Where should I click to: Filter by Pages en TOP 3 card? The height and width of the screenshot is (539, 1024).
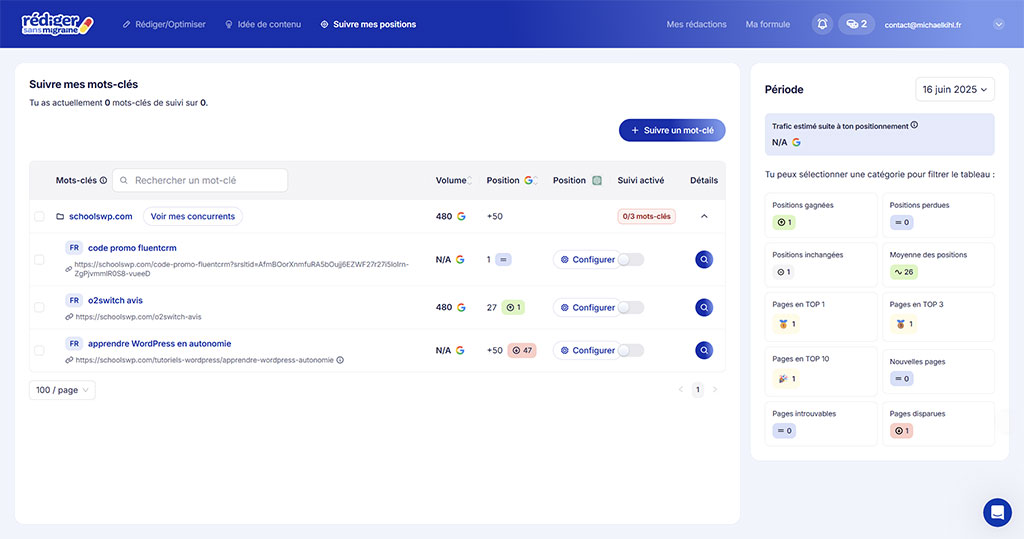(938, 317)
